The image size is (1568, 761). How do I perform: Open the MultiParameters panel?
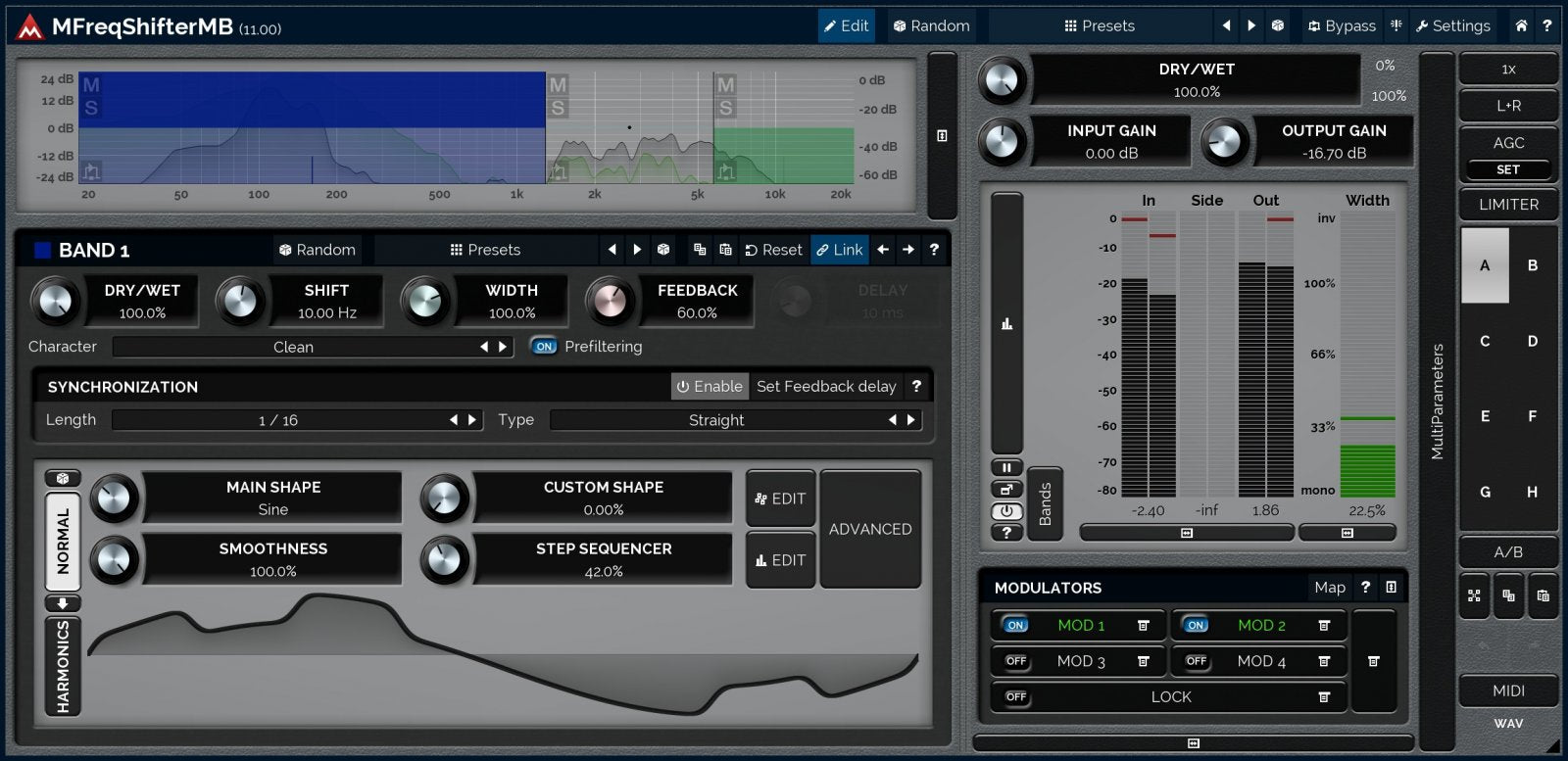coord(1438,402)
